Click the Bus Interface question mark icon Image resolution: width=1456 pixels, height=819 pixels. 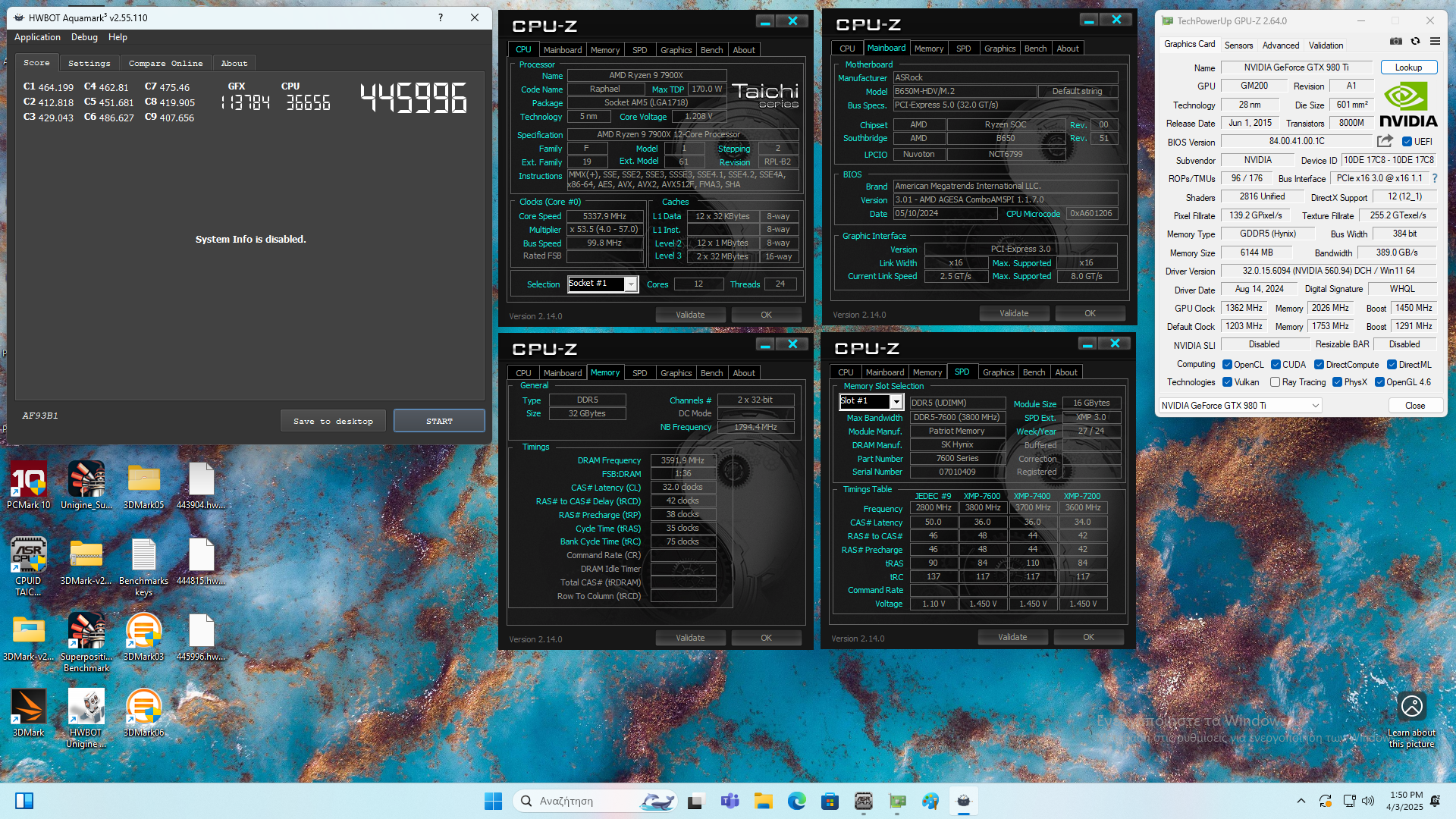click(1435, 178)
